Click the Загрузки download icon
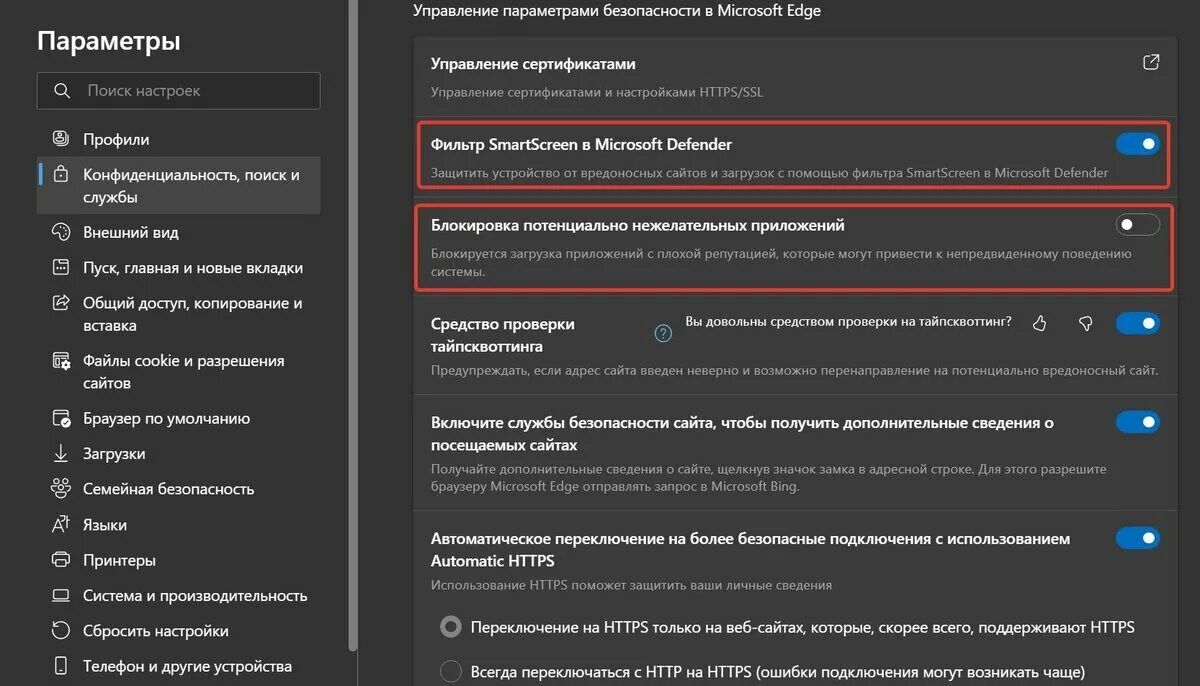The image size is (1200, 686). [62, 454]
